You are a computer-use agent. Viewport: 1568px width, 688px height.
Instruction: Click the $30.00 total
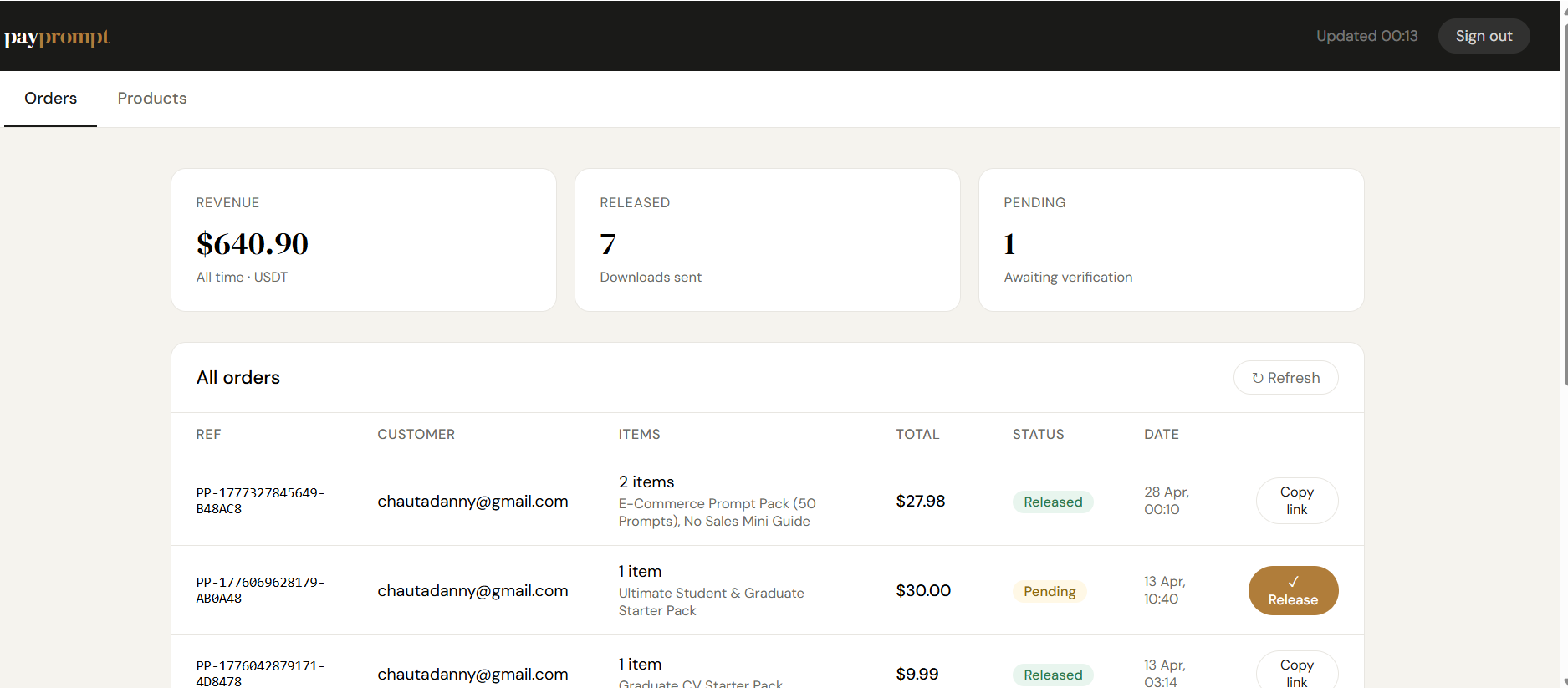click(x=923, y=590)
